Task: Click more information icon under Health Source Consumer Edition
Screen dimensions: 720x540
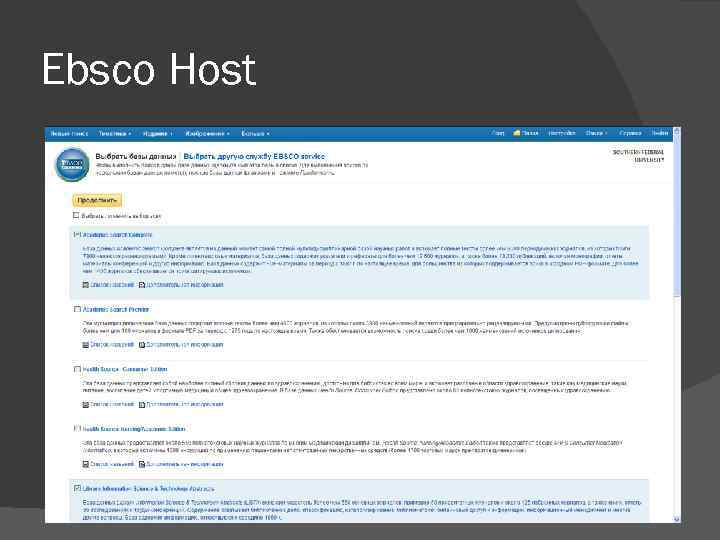Action: pos(142,405)
